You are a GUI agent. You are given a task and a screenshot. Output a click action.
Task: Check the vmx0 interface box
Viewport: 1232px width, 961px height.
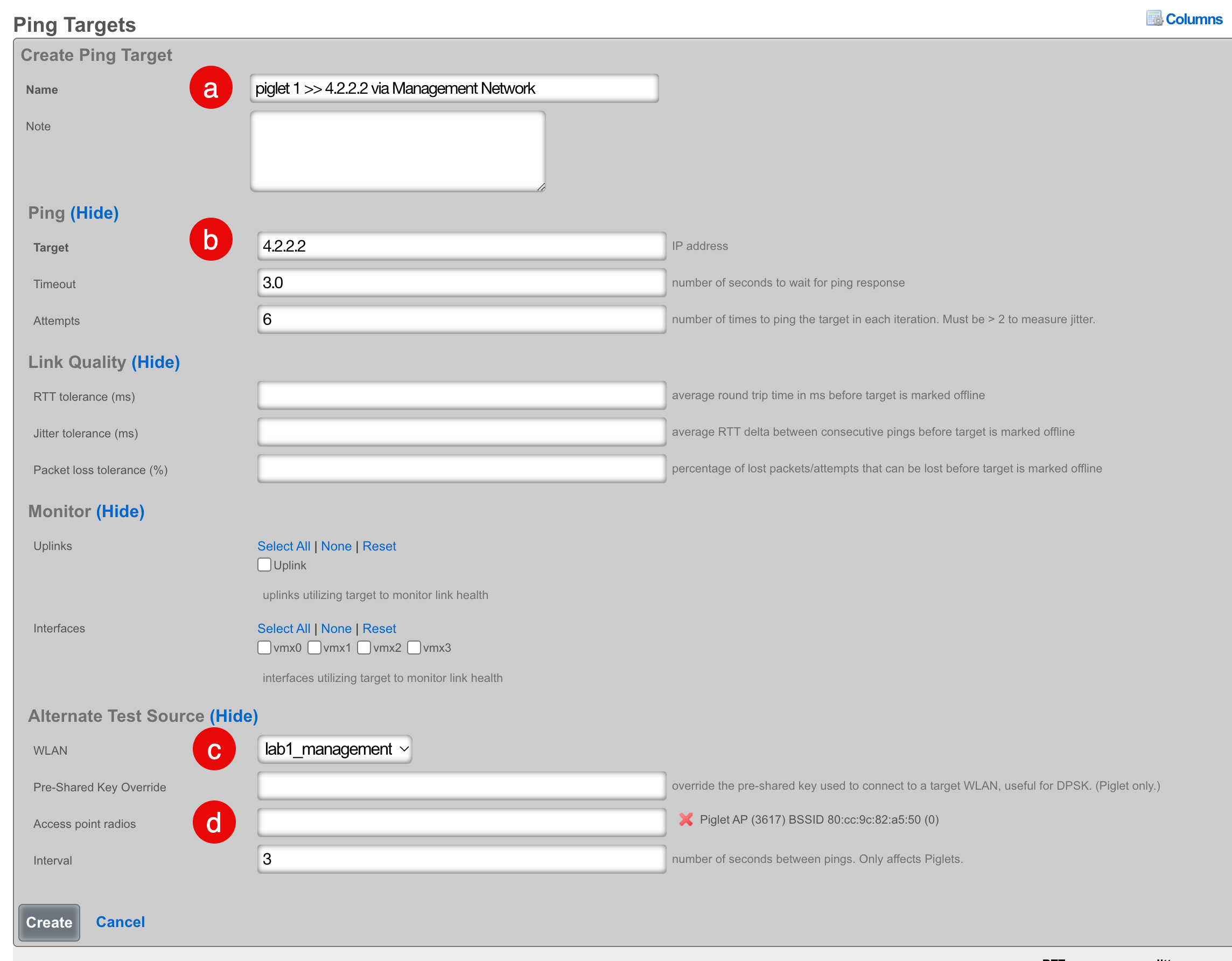[x=264, y=647]
